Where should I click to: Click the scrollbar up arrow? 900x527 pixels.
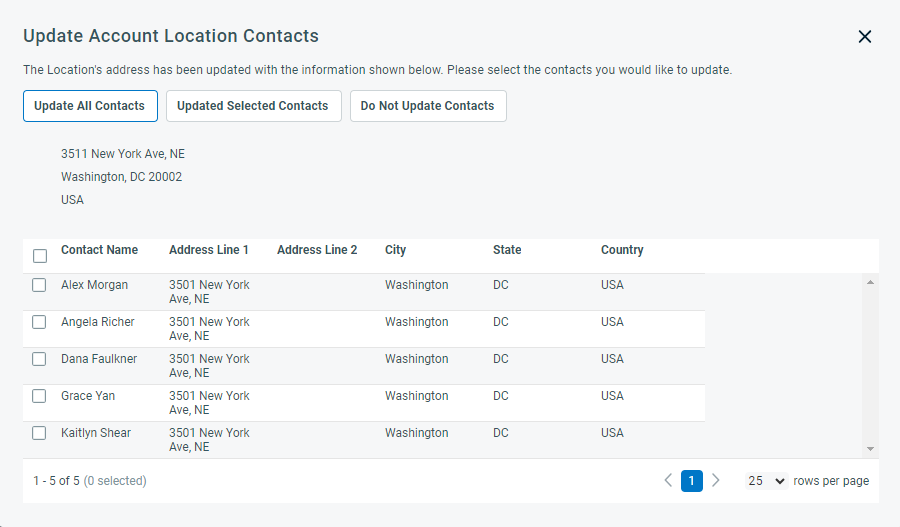tap(870, 282)
